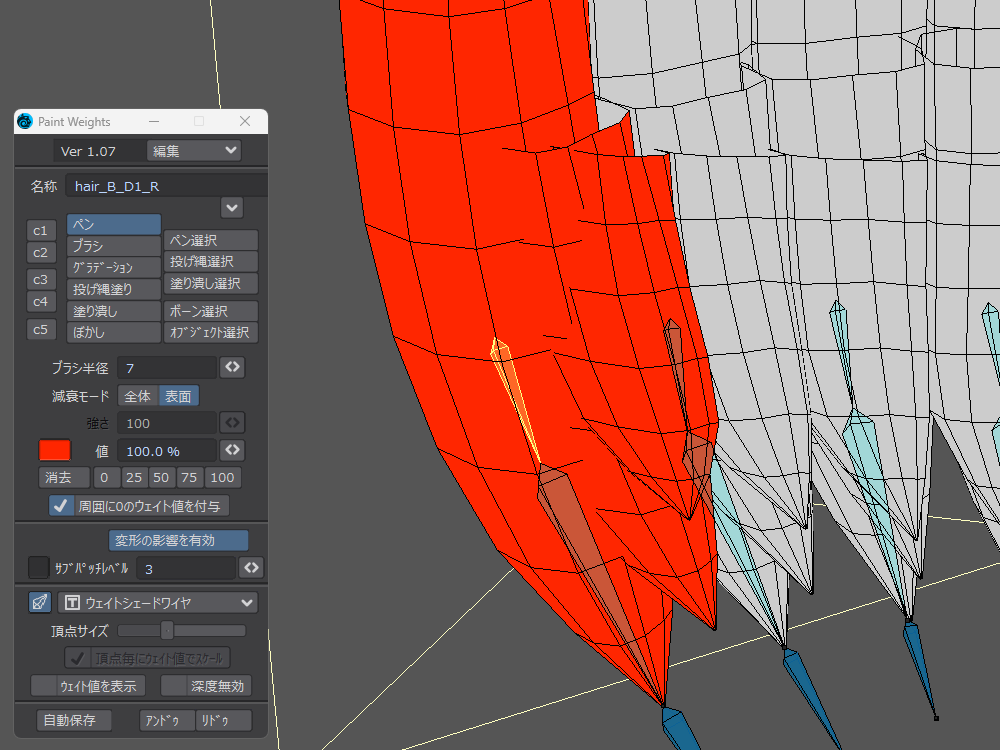This screenshot has height=750, width=1000.
Task: Click the subpatch level arrow stepper
Action: 251,568
